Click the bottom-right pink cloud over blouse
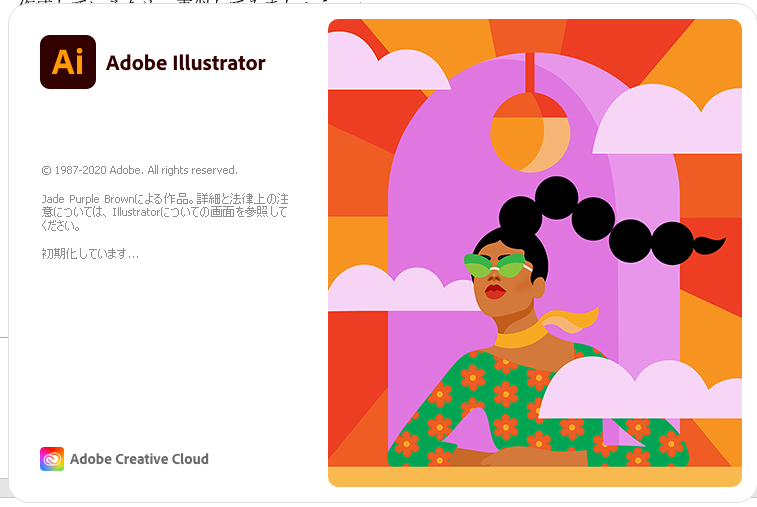This screenshot has width=757, height=507. click(642, 391)
